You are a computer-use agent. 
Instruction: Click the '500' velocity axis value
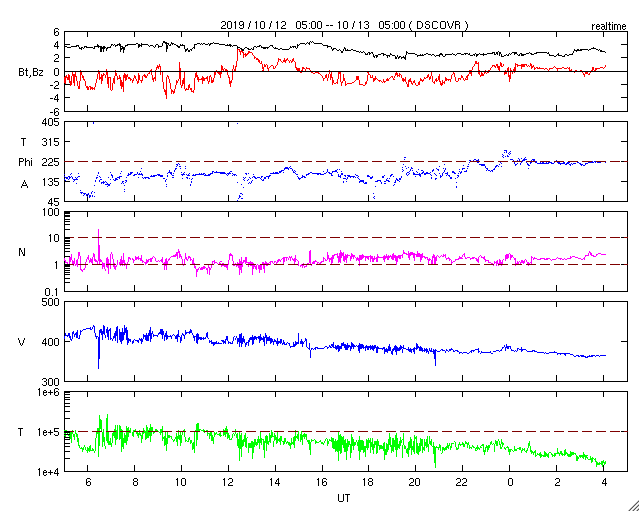pyautogui.click(x=51, y=302)
